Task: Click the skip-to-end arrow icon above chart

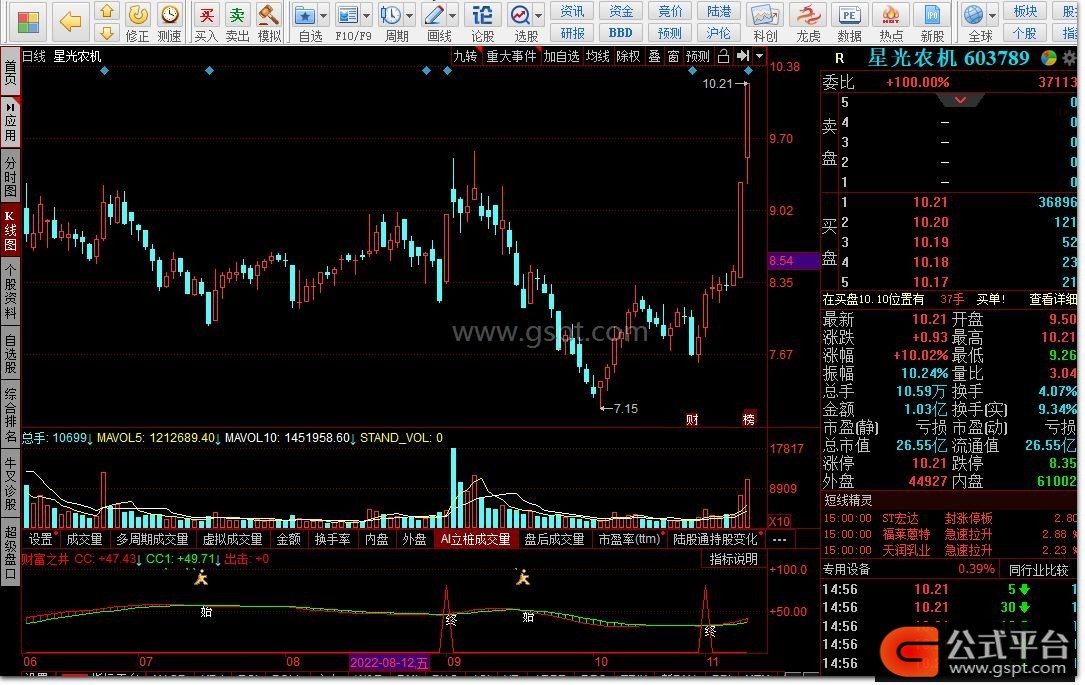Action: (x=742, y=56)
